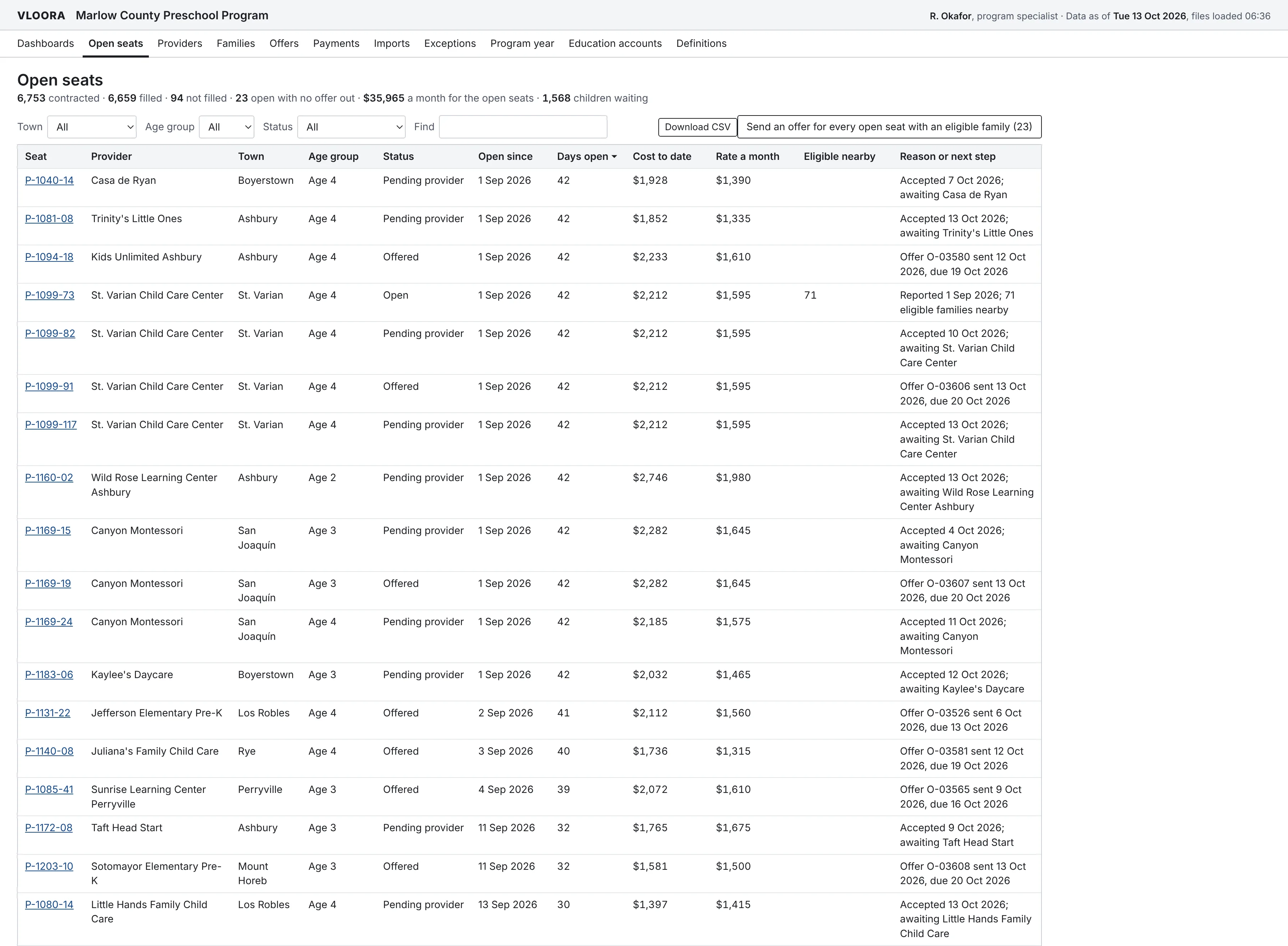Open the Age group filter dropdown
The height and width of the screenshot is (946, 1288).
[x=227, y=127]
